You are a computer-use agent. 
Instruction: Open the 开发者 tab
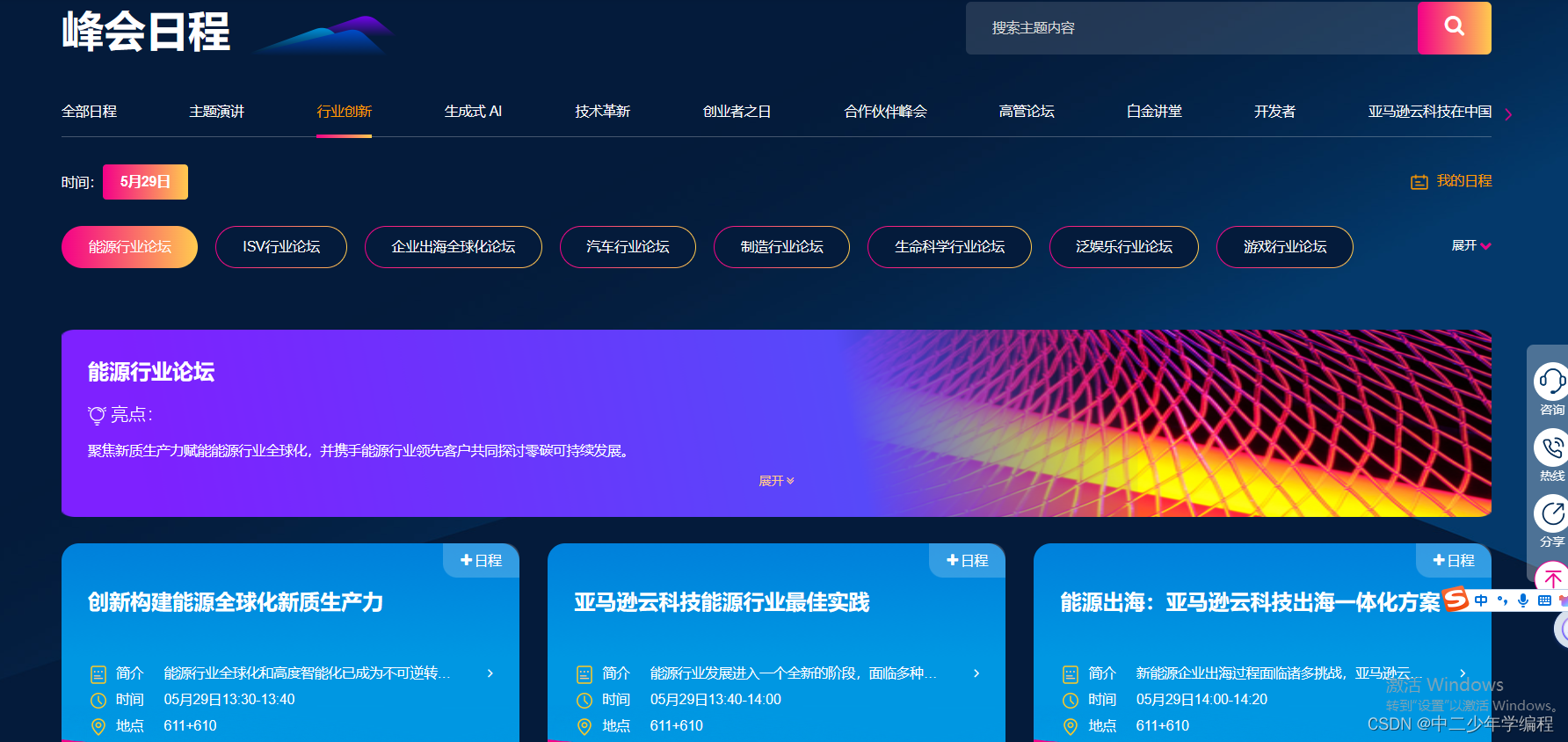1274,112
